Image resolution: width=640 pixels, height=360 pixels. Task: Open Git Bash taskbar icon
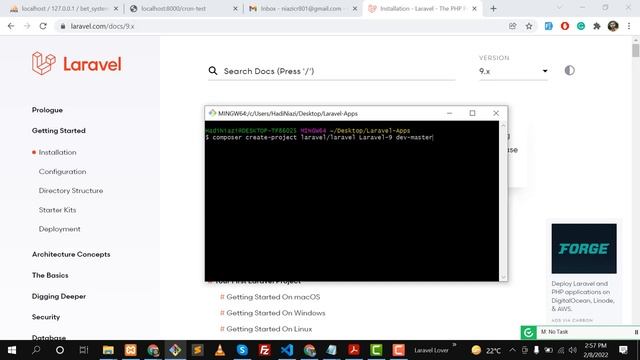point(175,350)
